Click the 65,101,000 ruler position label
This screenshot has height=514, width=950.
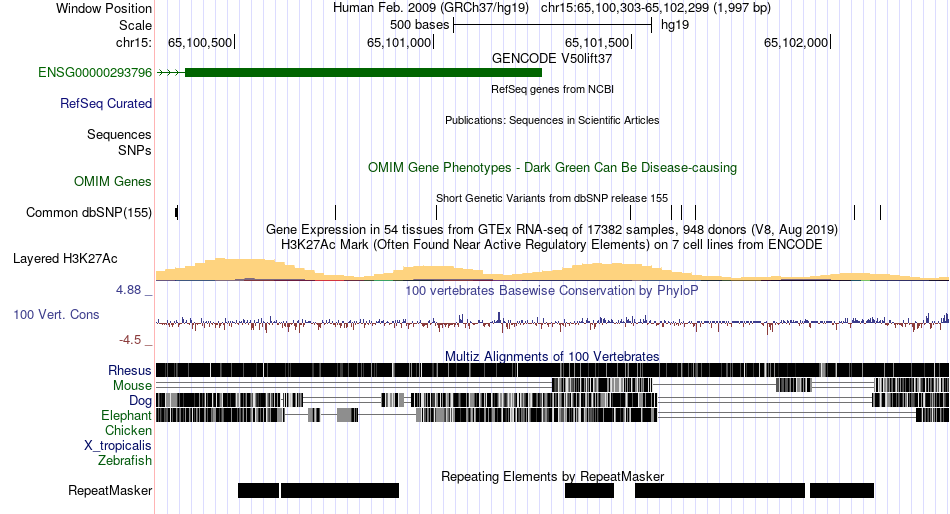[x=399, y=42]
